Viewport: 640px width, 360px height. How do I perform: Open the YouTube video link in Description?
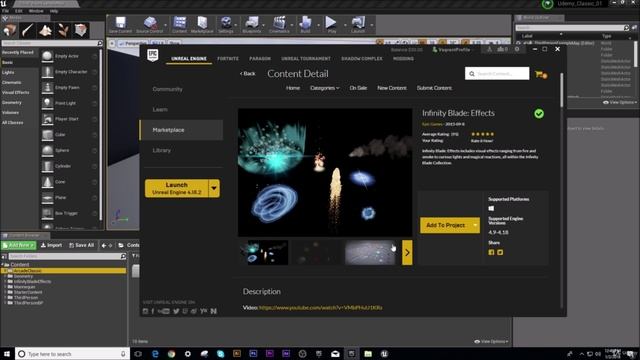click(x=321, y=308)
